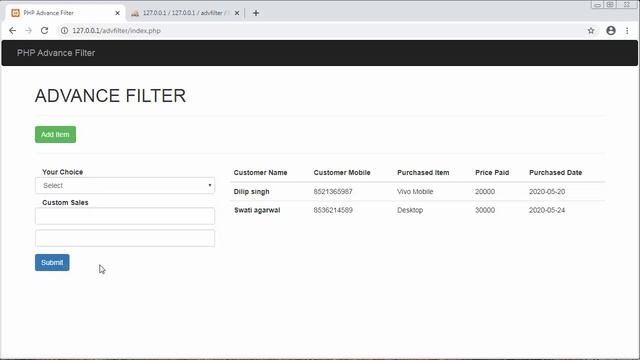The width and height of the screenshot is (640, 360).
Task: Click the PHP Advance Filter navbar brand
Action: (x=56, y=53)
